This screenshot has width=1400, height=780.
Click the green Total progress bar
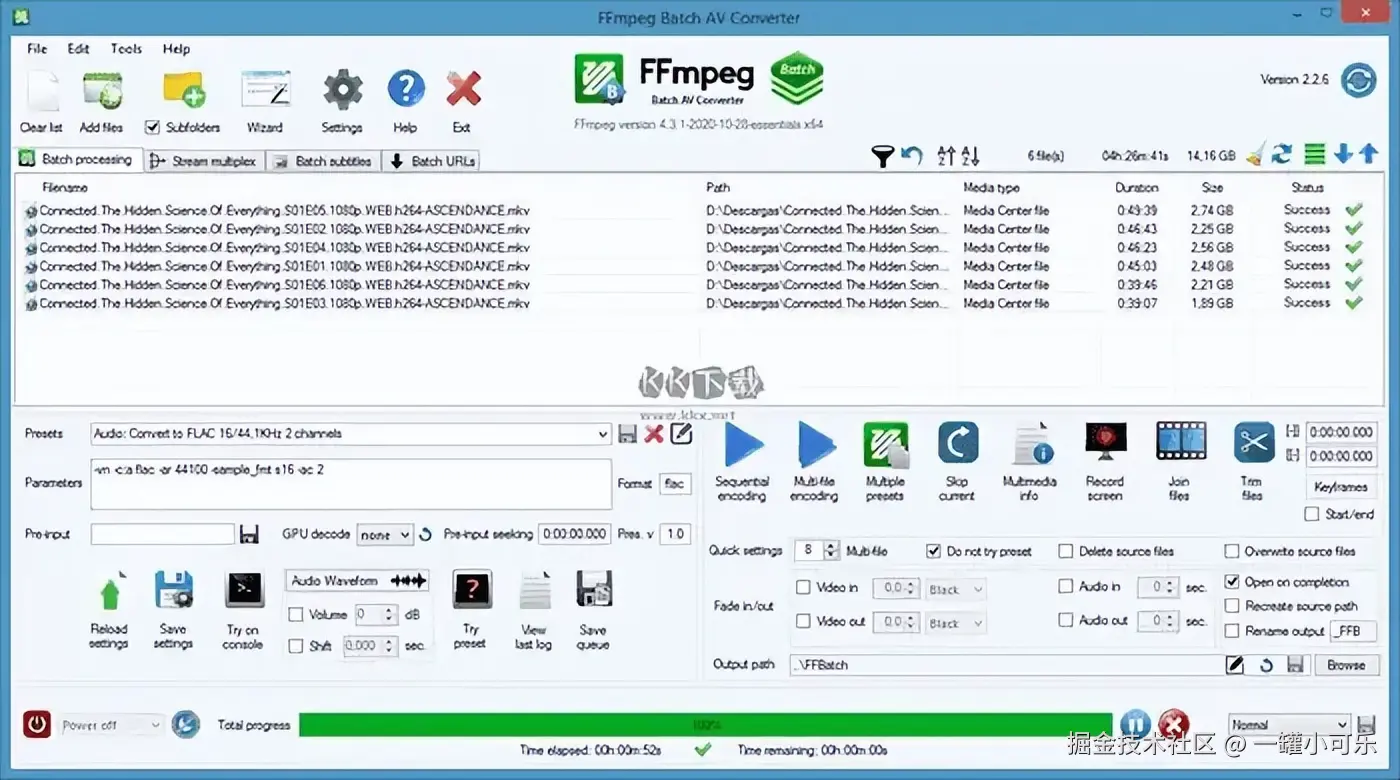coord(705,724)
